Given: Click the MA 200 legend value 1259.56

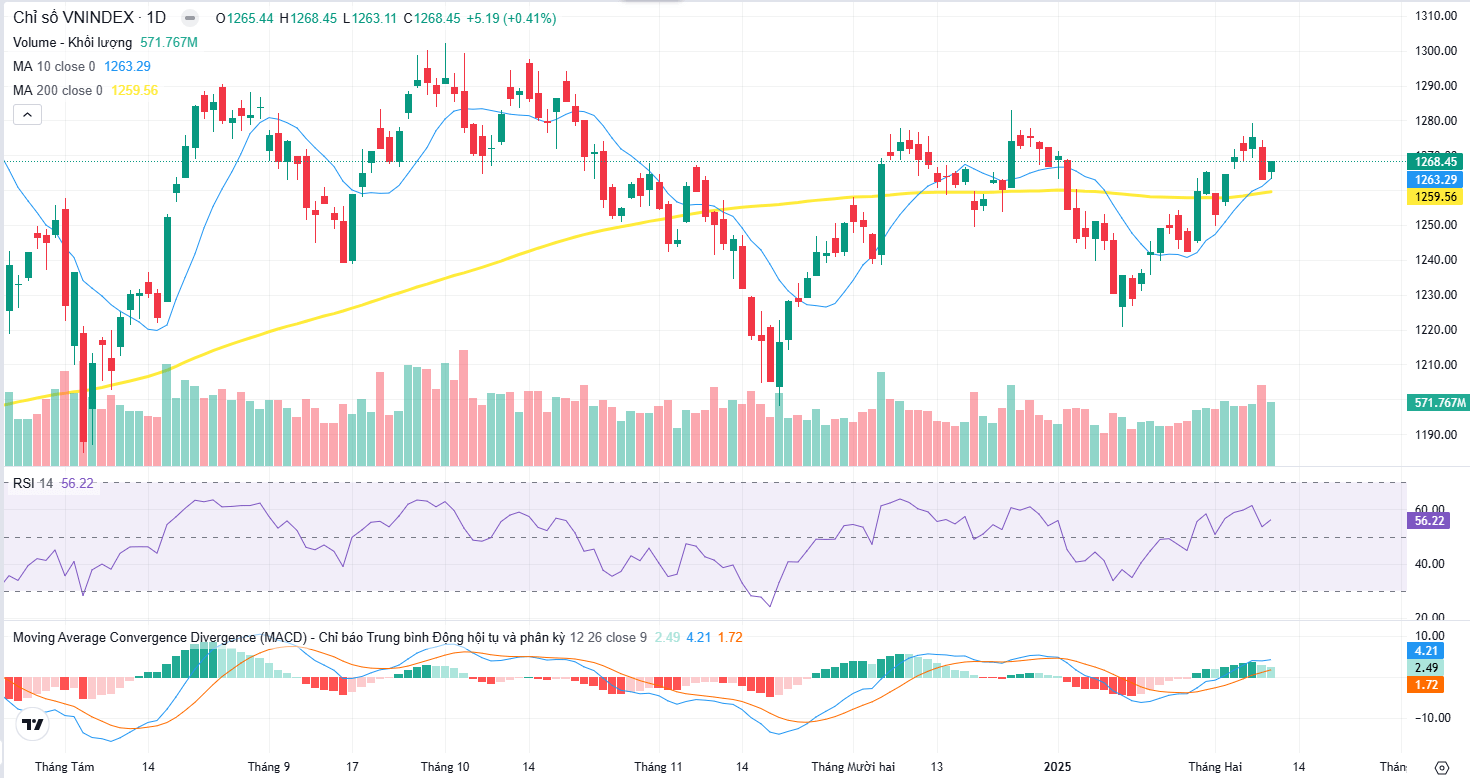Looking at the screenshot, I should pos(134,90).
